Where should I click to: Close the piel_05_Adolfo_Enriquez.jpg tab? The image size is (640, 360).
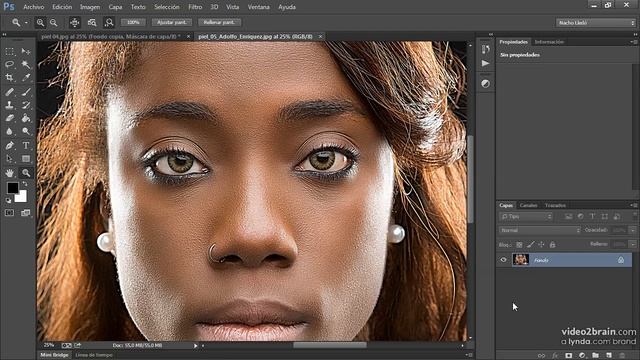pyautogui.click(x=320, y=37)
